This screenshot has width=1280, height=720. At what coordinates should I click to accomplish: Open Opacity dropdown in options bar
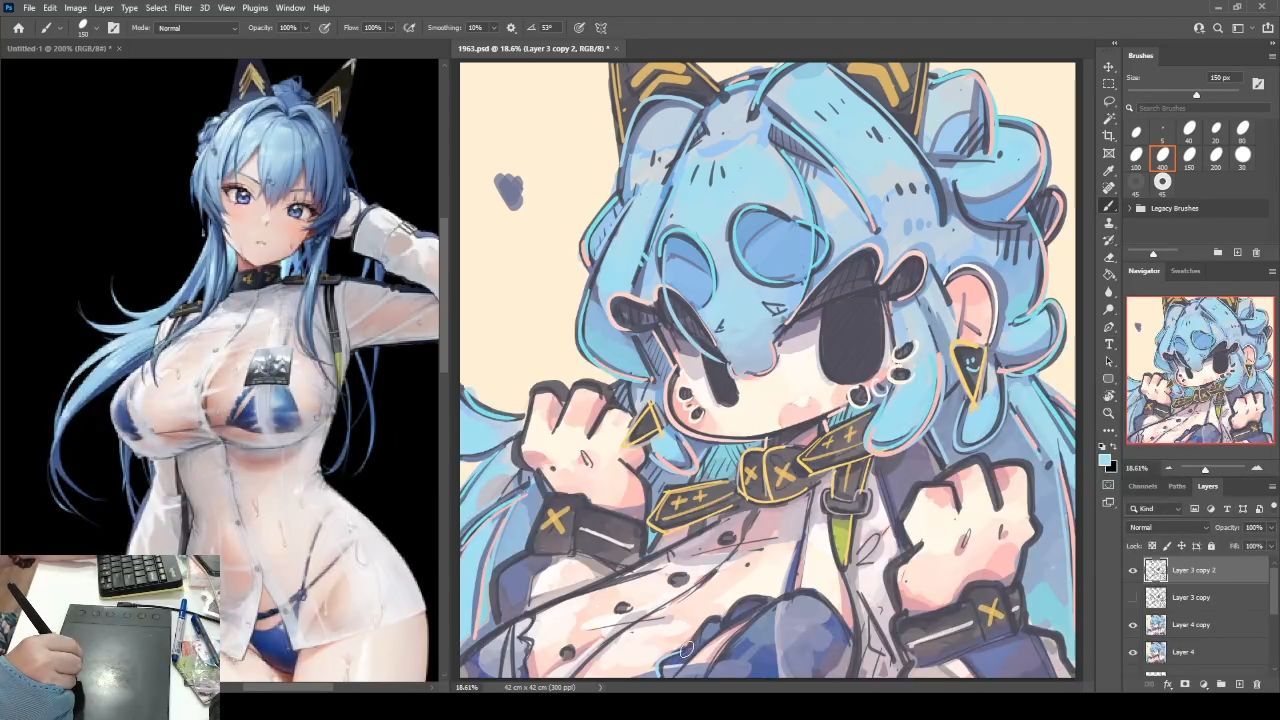[x=306, y=28]
